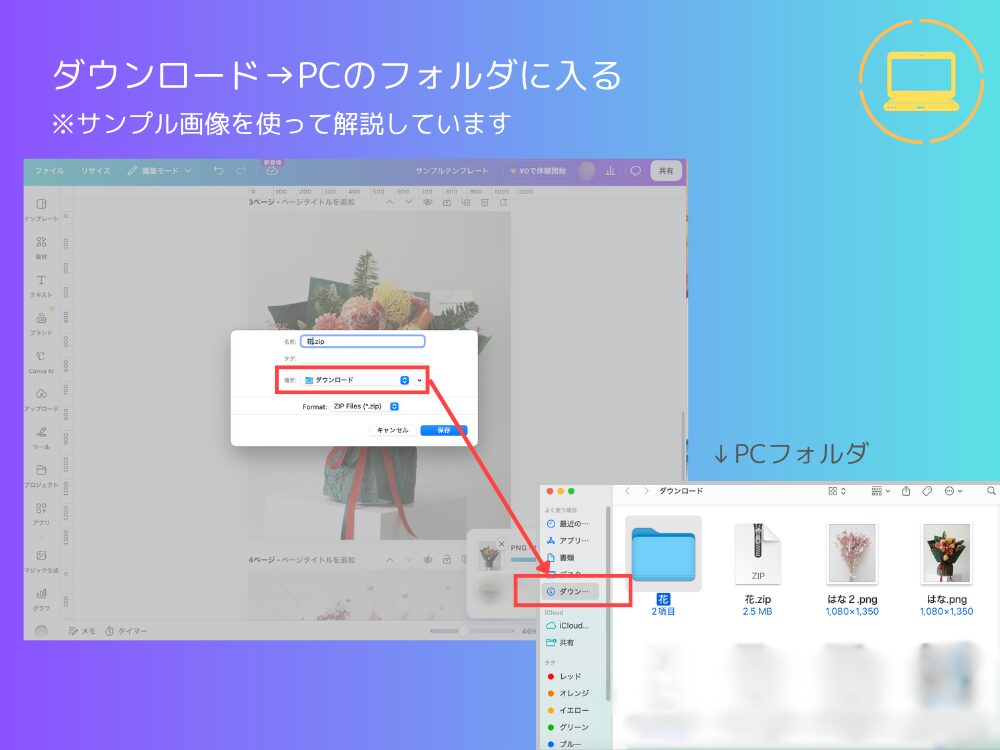Click the 保存 button in save dialog
Screen dimensions: 1000x750
444,430
